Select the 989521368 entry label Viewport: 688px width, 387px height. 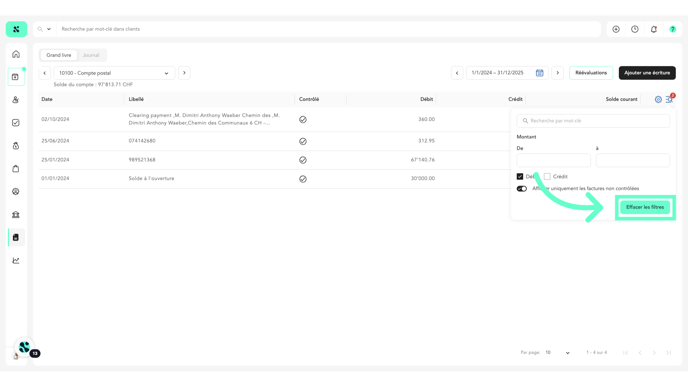tap(142, 160)
